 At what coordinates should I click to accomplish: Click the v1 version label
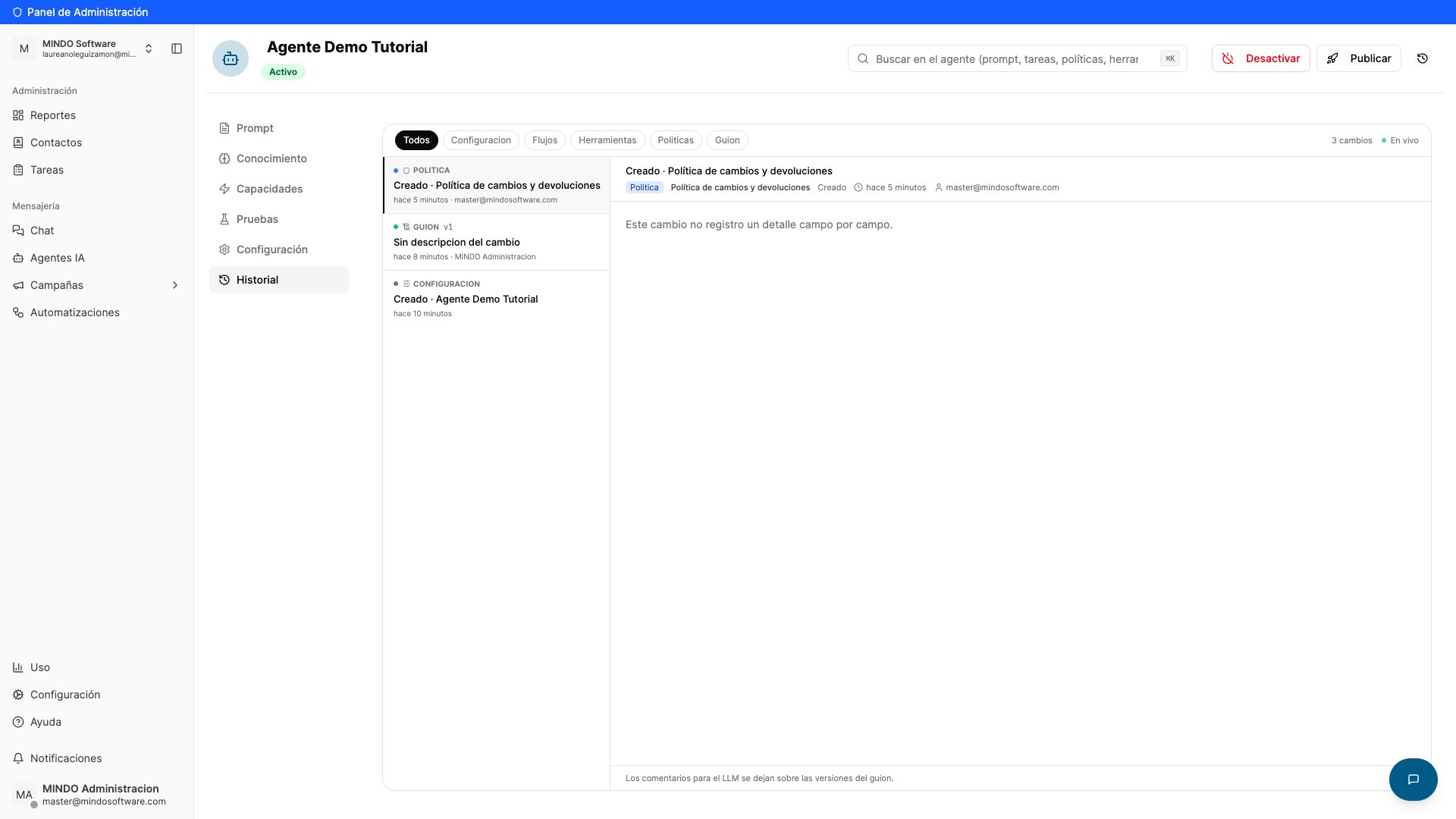tap(448, 227)
